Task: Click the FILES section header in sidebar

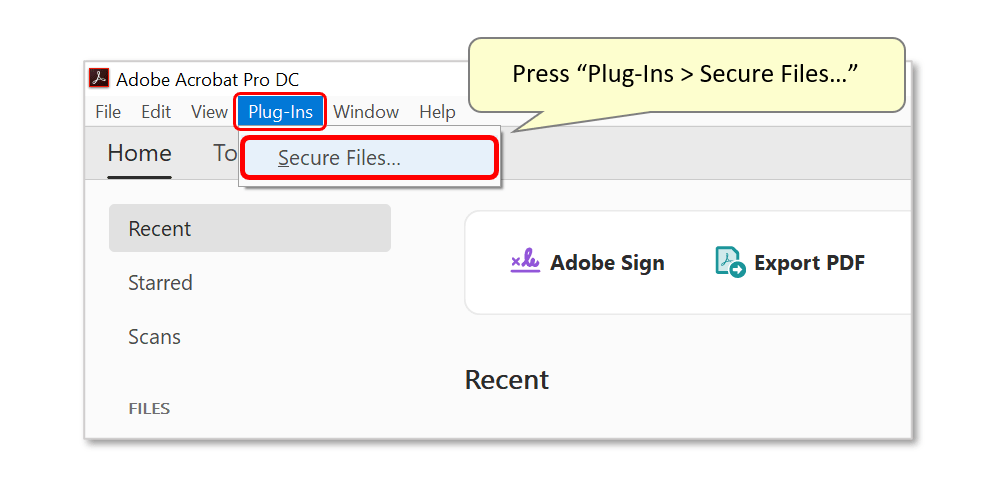Action: coord(149,409)
